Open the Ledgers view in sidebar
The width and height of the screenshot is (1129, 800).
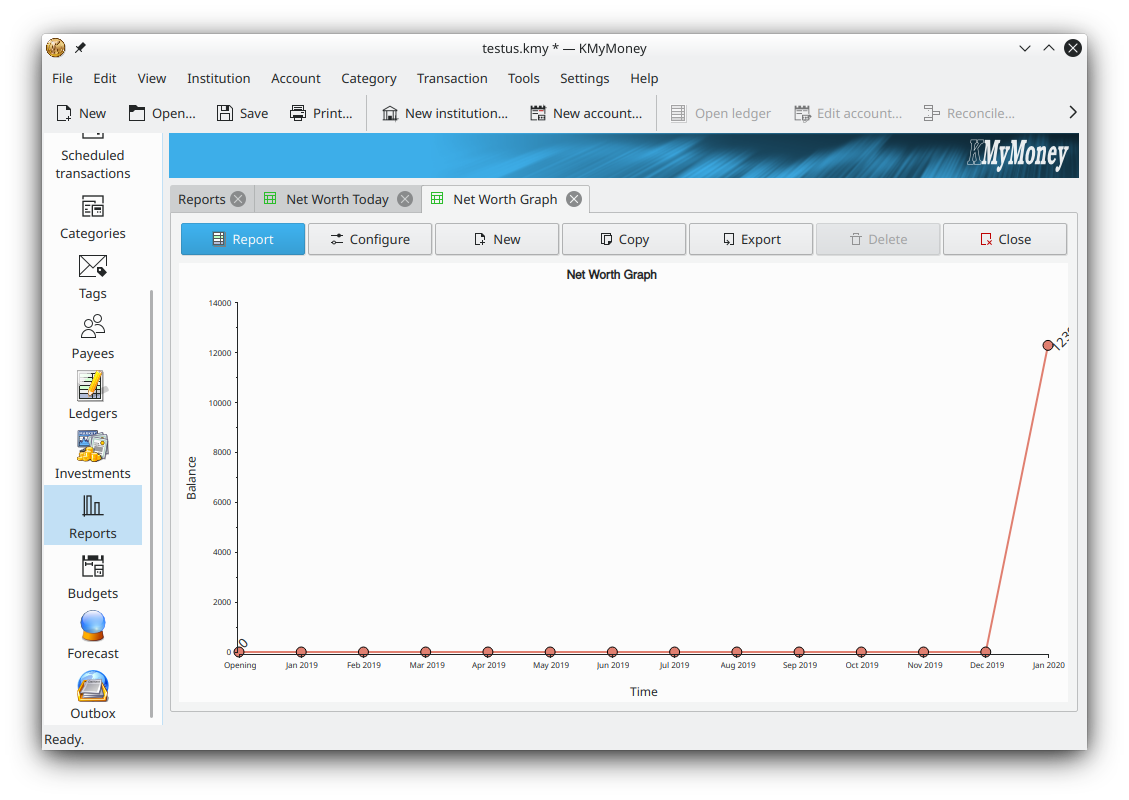pos(92,395)
